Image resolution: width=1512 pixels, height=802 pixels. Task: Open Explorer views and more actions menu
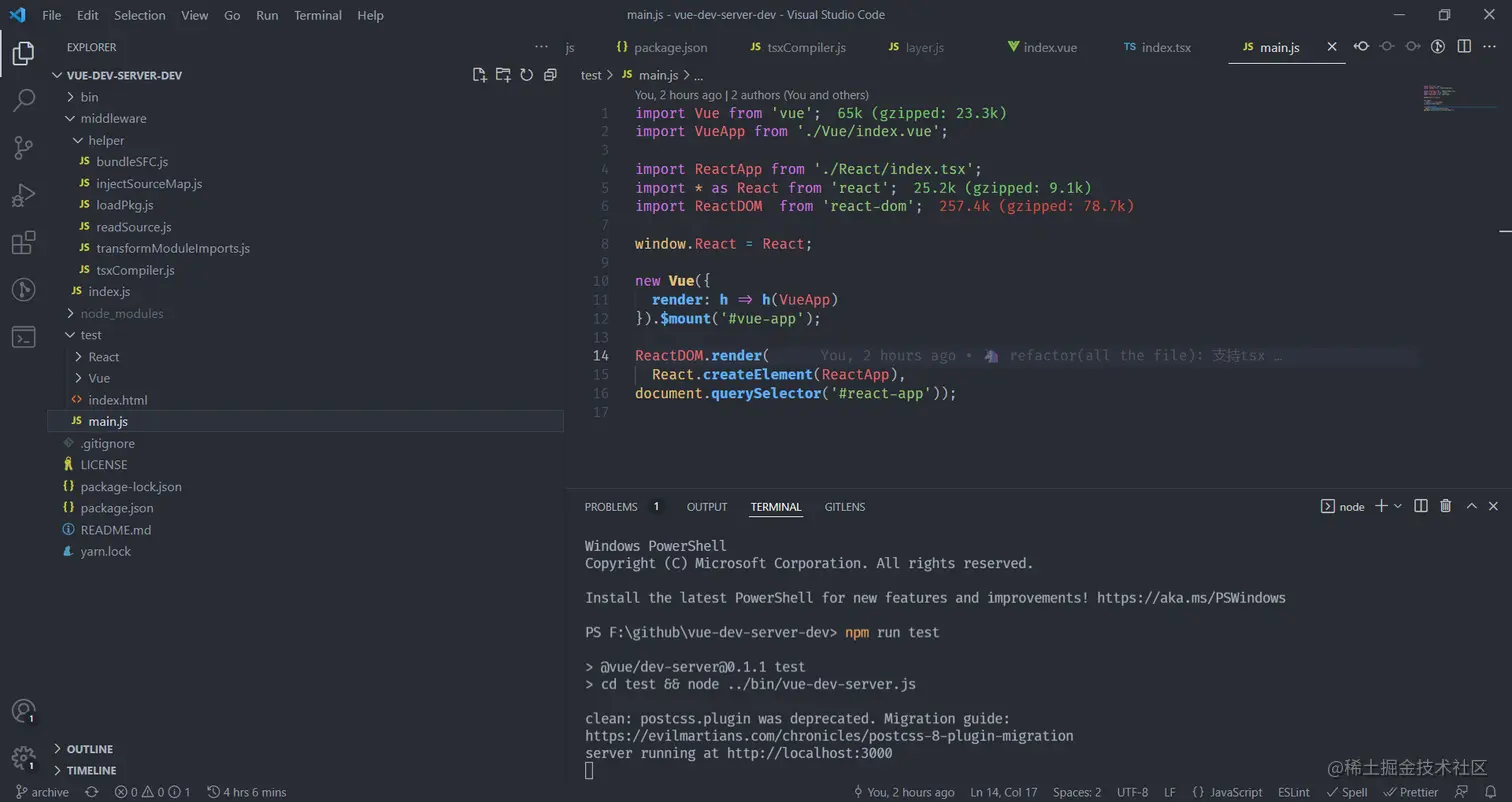click(x=541, y=47)
